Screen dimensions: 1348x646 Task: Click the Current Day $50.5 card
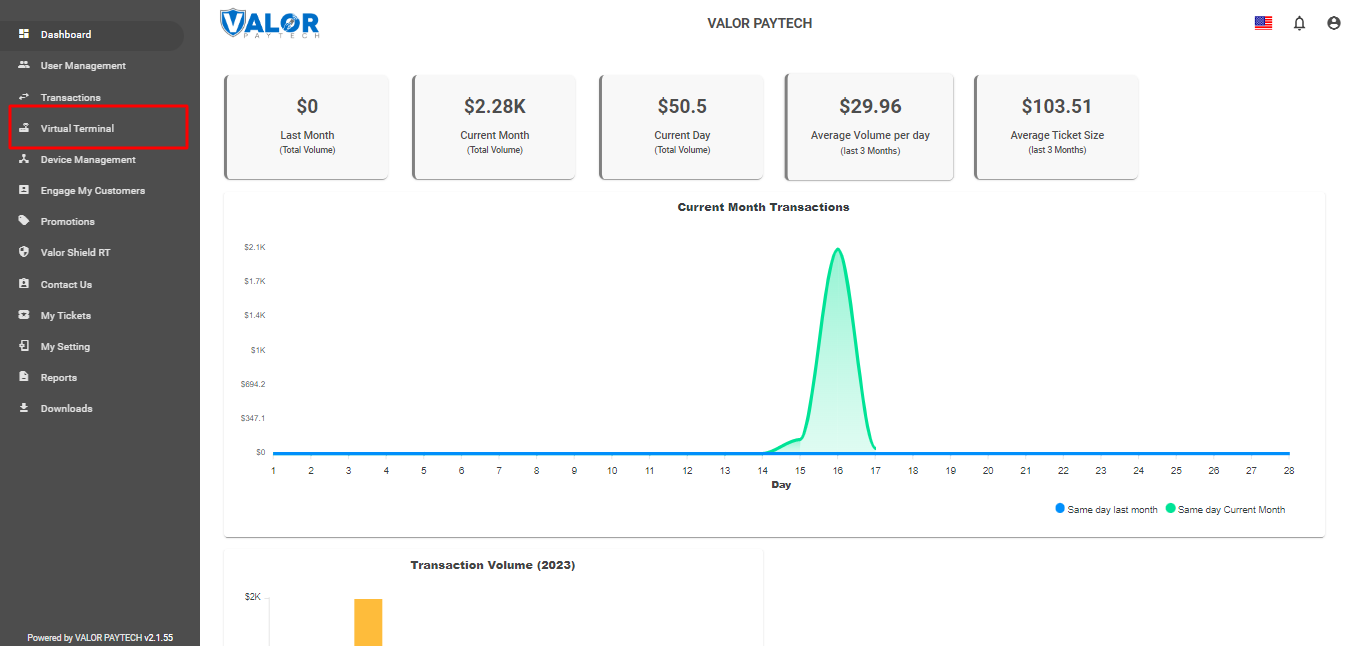(x=682, y=127)
